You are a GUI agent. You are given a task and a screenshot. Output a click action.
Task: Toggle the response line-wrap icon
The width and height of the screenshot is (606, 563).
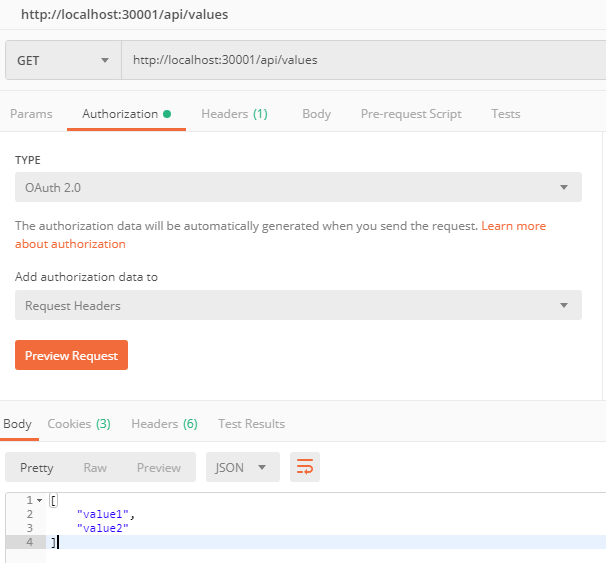(x=305, y=467)
